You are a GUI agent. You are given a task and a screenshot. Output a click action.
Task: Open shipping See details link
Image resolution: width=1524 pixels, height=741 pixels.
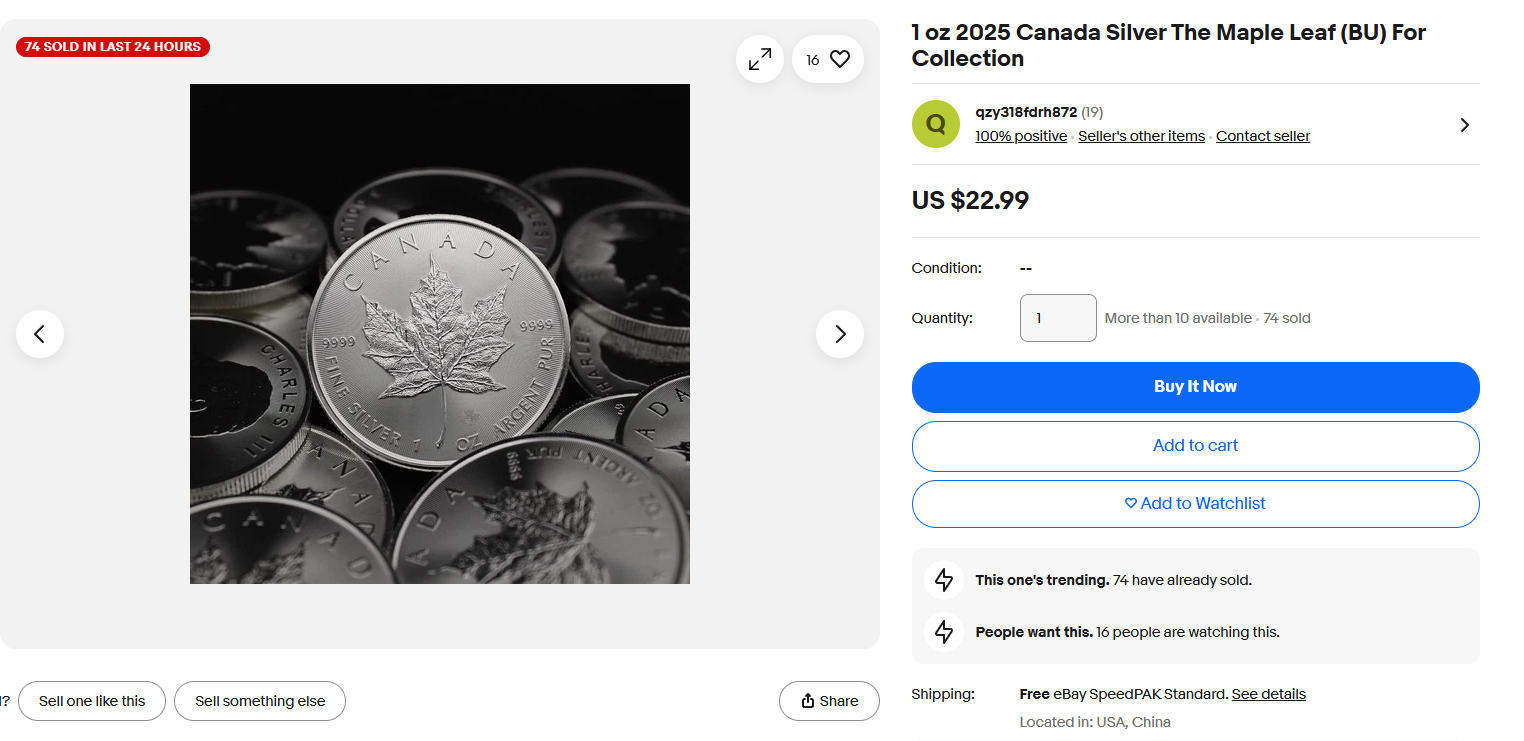coord(1268,694)
